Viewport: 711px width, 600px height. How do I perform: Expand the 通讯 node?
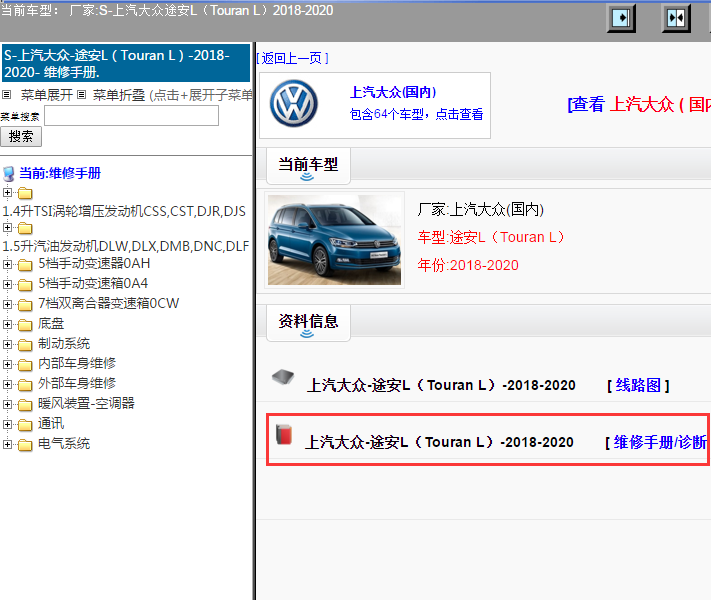coord(7,424)
